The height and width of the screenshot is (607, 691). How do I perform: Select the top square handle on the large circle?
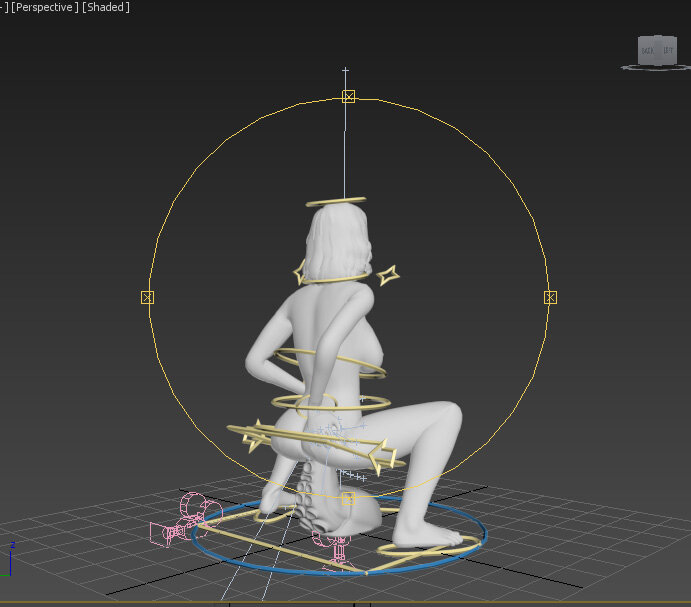[x=348, y=96]
